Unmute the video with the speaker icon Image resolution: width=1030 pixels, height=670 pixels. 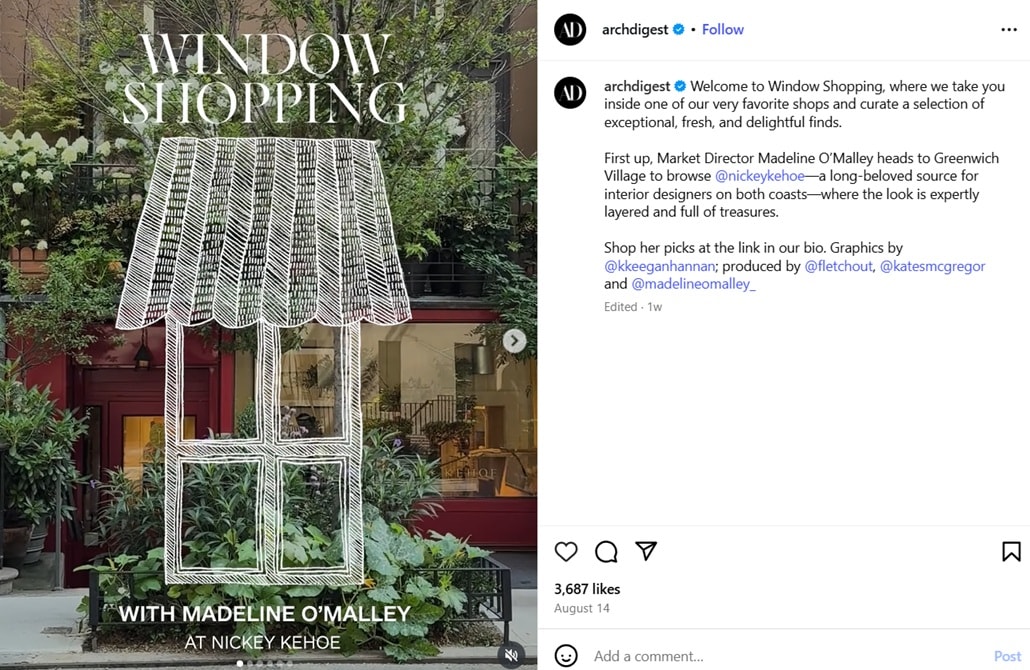pos(511,654)
